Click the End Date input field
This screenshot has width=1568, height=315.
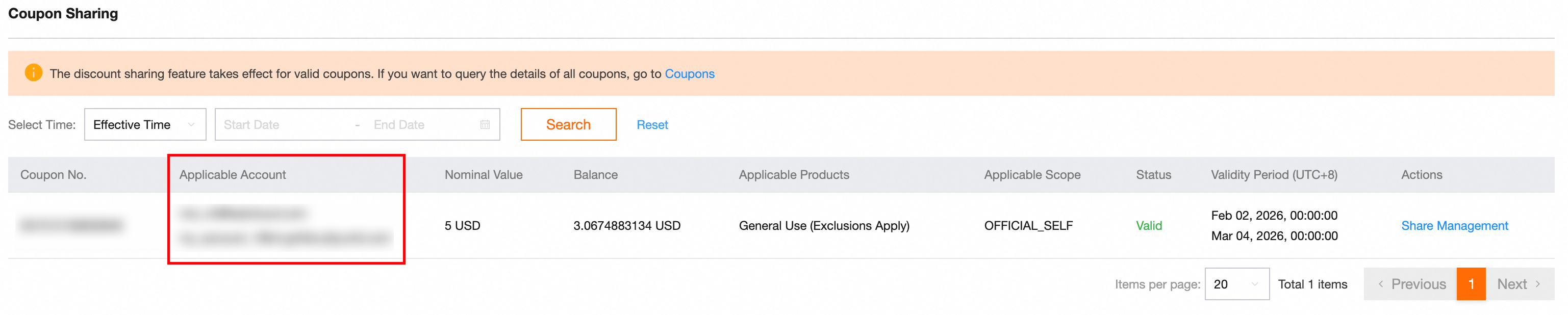(x=423, y=125)
